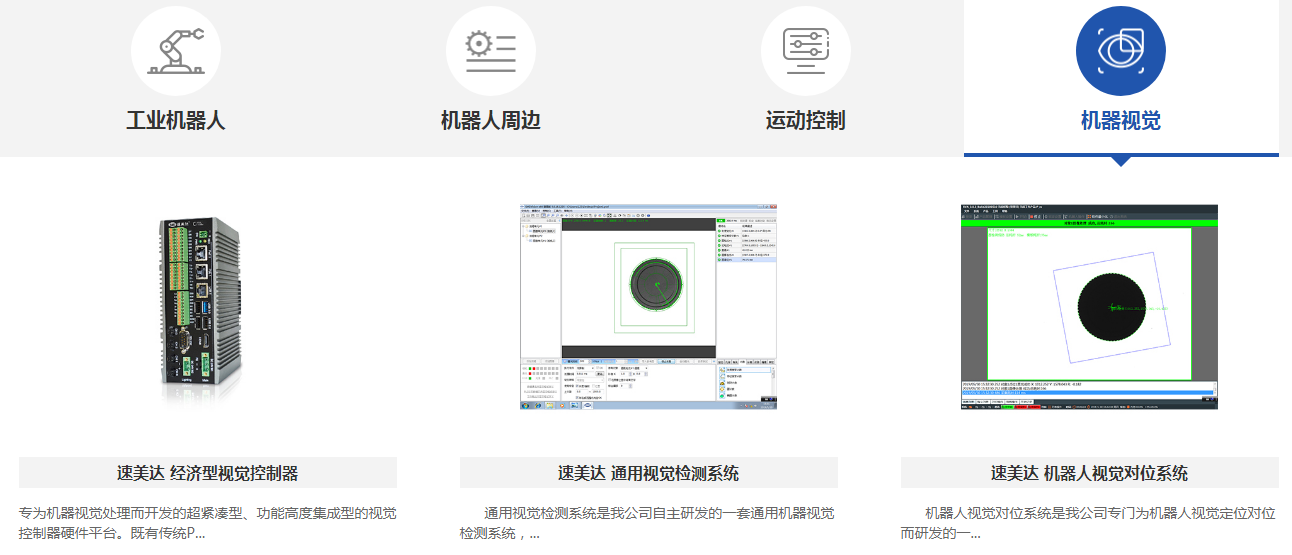Select the 机器视觉 tab label

point(1120,121)
